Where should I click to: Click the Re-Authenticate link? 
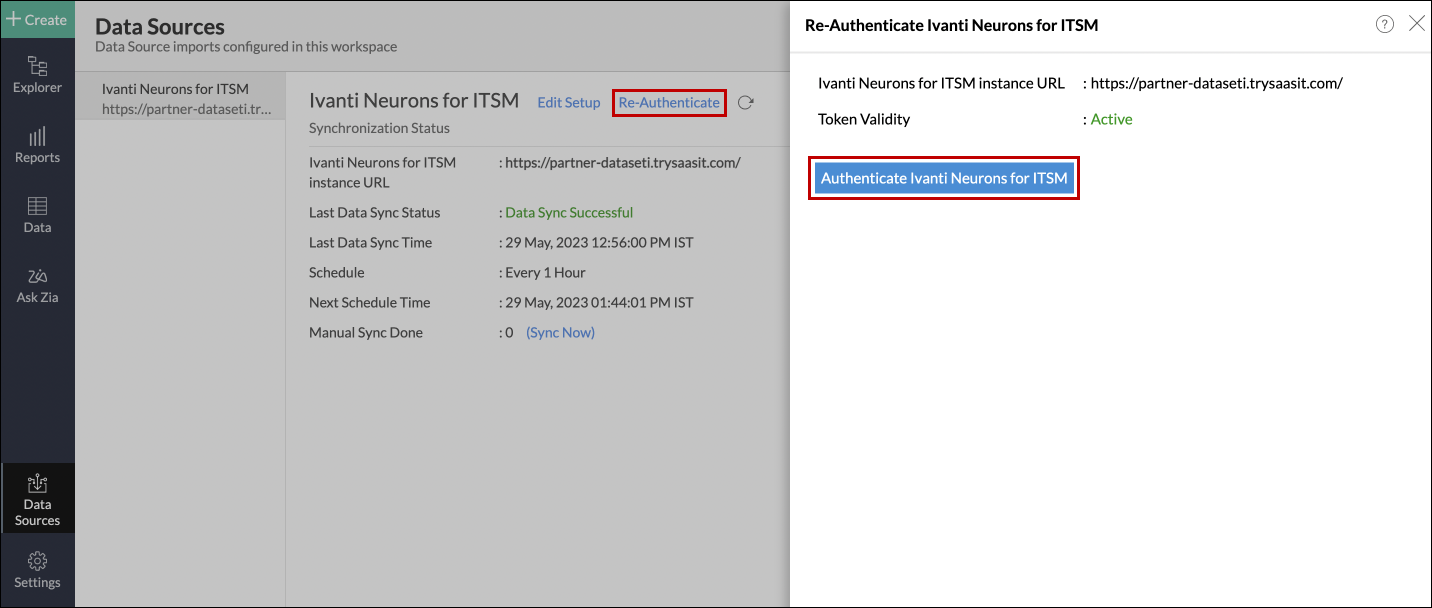[x=668, y=101]
